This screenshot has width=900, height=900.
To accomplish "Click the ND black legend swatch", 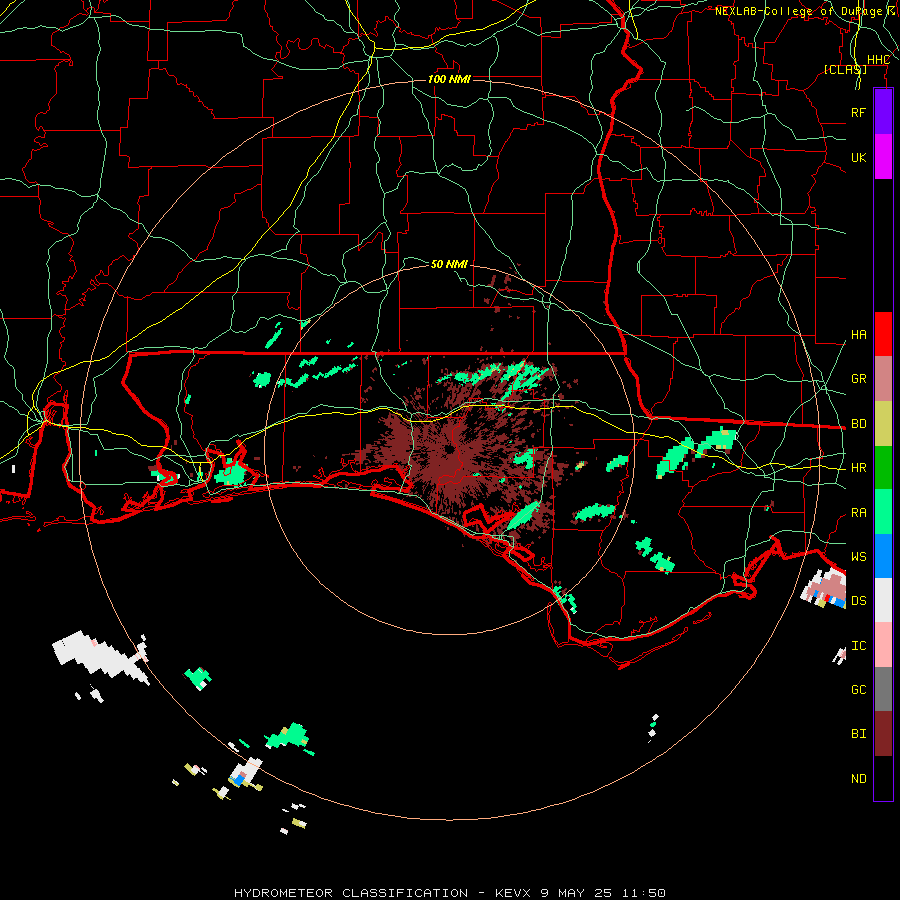I will (883, 778).
